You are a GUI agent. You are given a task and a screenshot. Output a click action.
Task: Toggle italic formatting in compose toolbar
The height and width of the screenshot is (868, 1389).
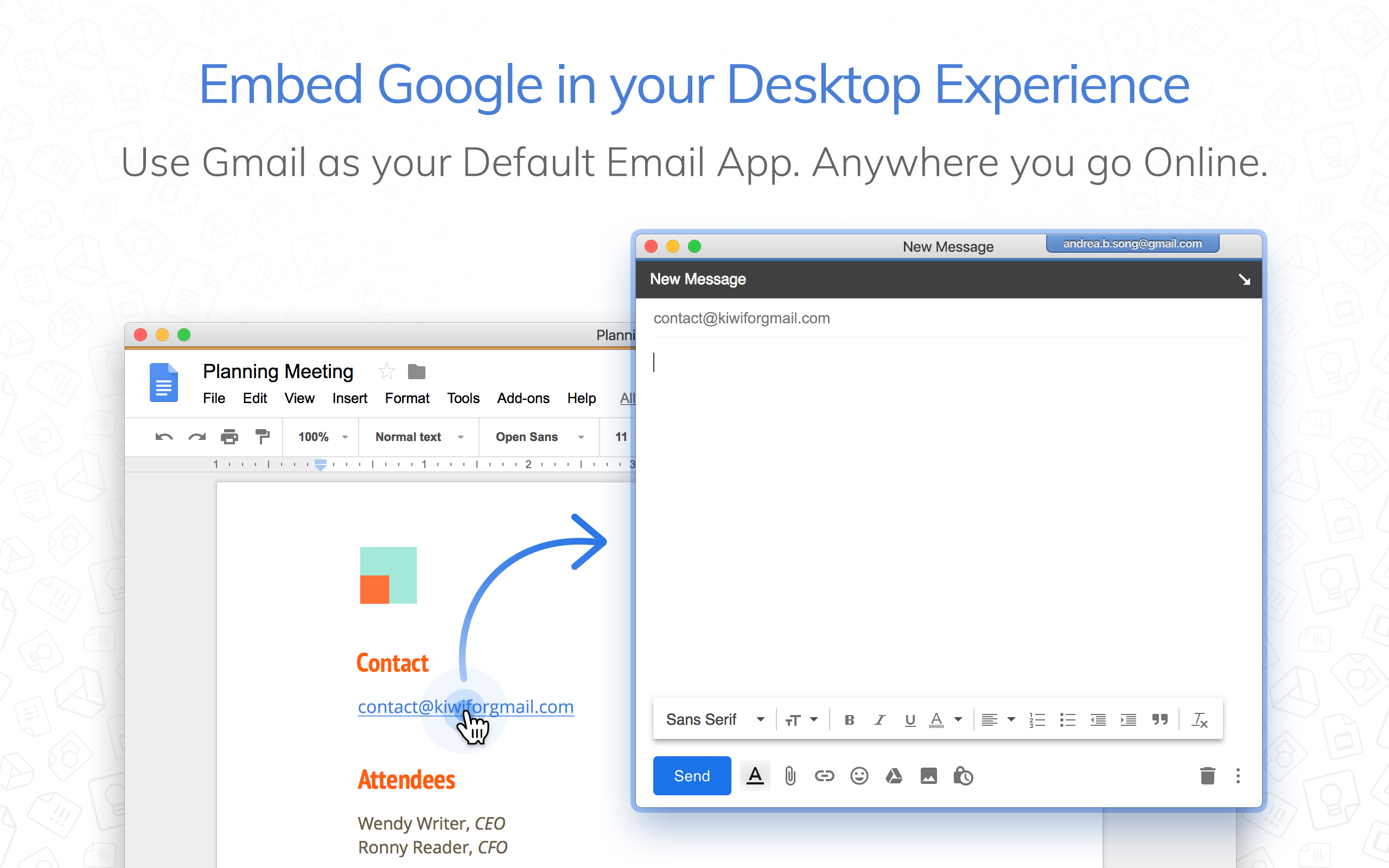pyautogui.click(x=880, y=720)
